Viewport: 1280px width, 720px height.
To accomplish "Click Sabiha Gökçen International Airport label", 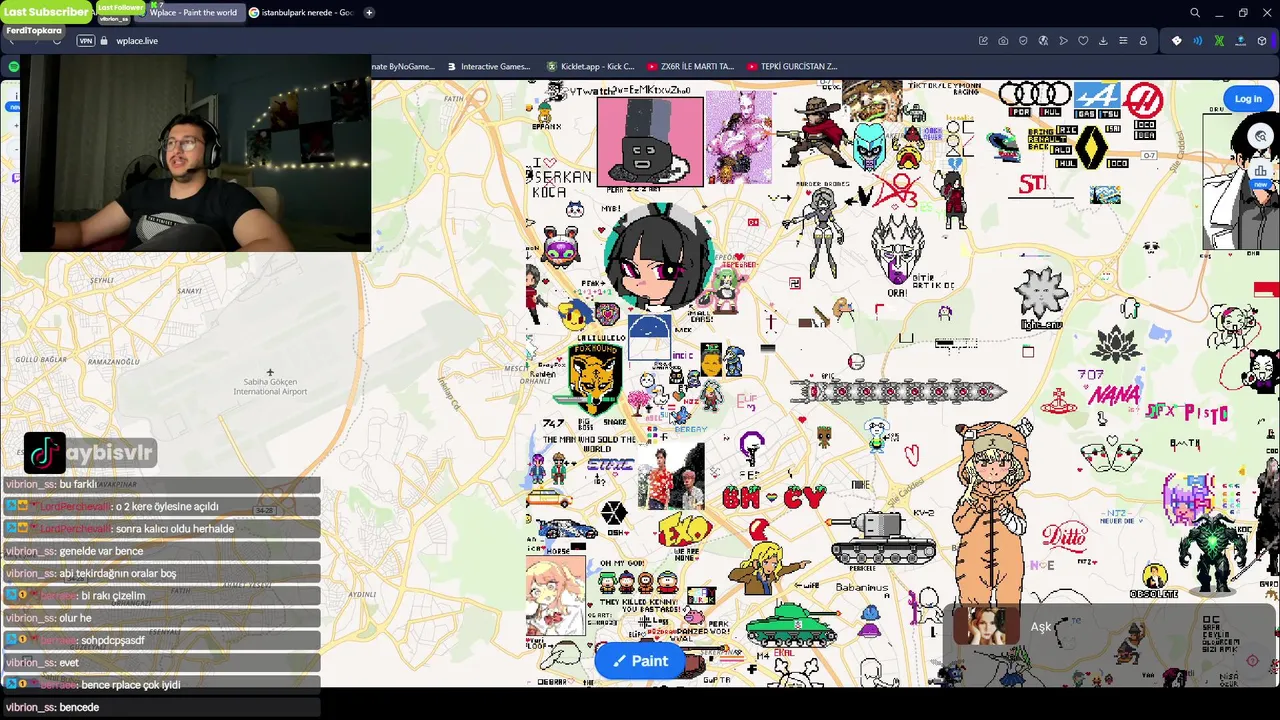I will pyautogui.click(x=270, y=386).
